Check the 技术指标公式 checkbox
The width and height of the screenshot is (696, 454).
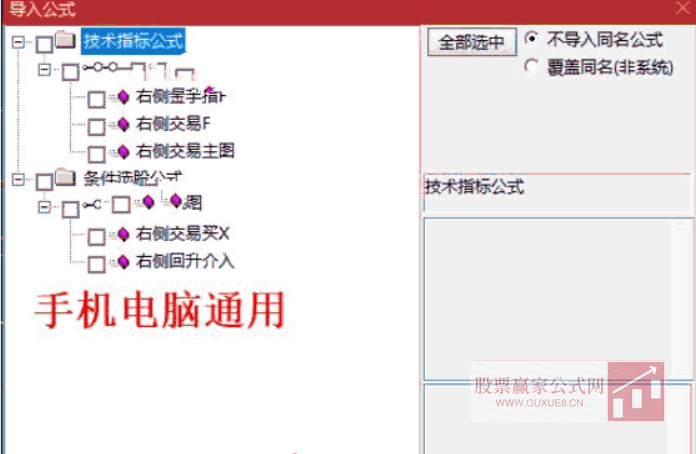pos(44,45)
